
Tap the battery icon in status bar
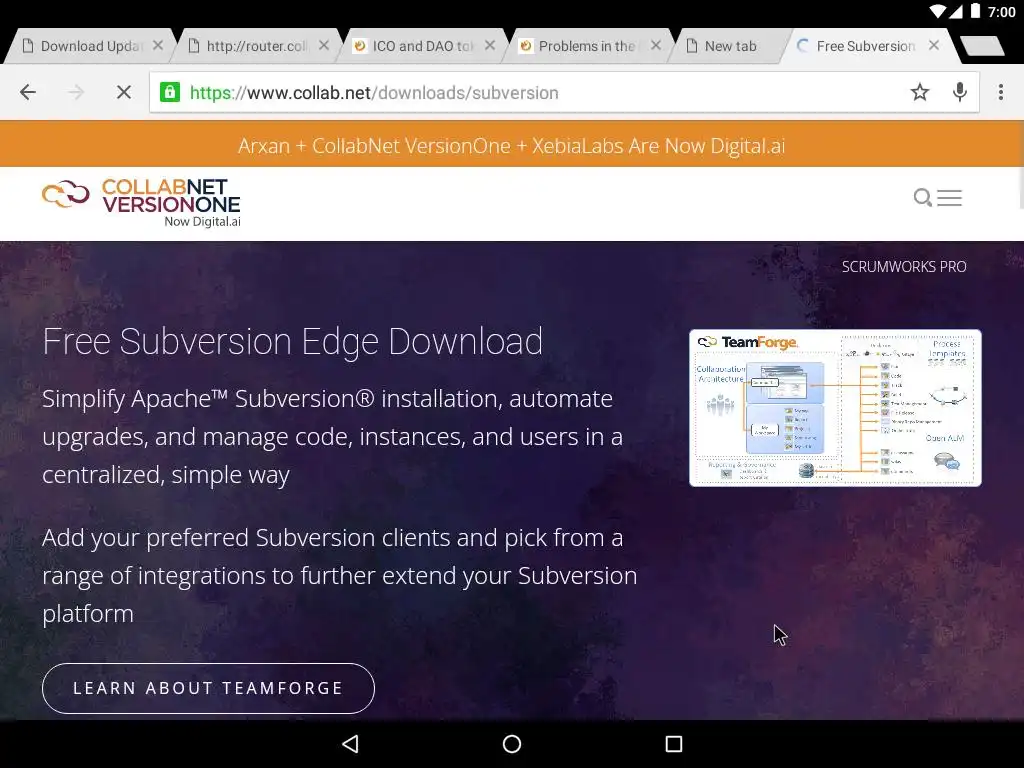point(975,11)
